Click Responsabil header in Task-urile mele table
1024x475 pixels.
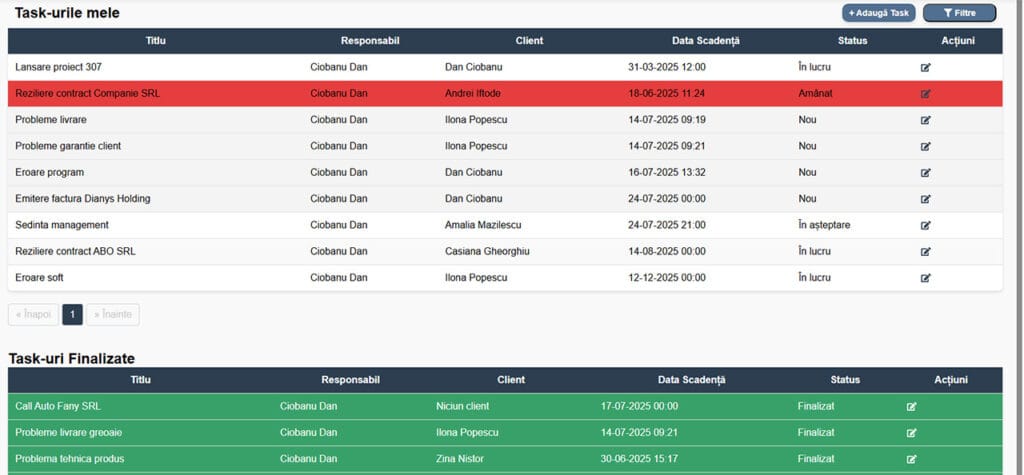coord(370,41)
